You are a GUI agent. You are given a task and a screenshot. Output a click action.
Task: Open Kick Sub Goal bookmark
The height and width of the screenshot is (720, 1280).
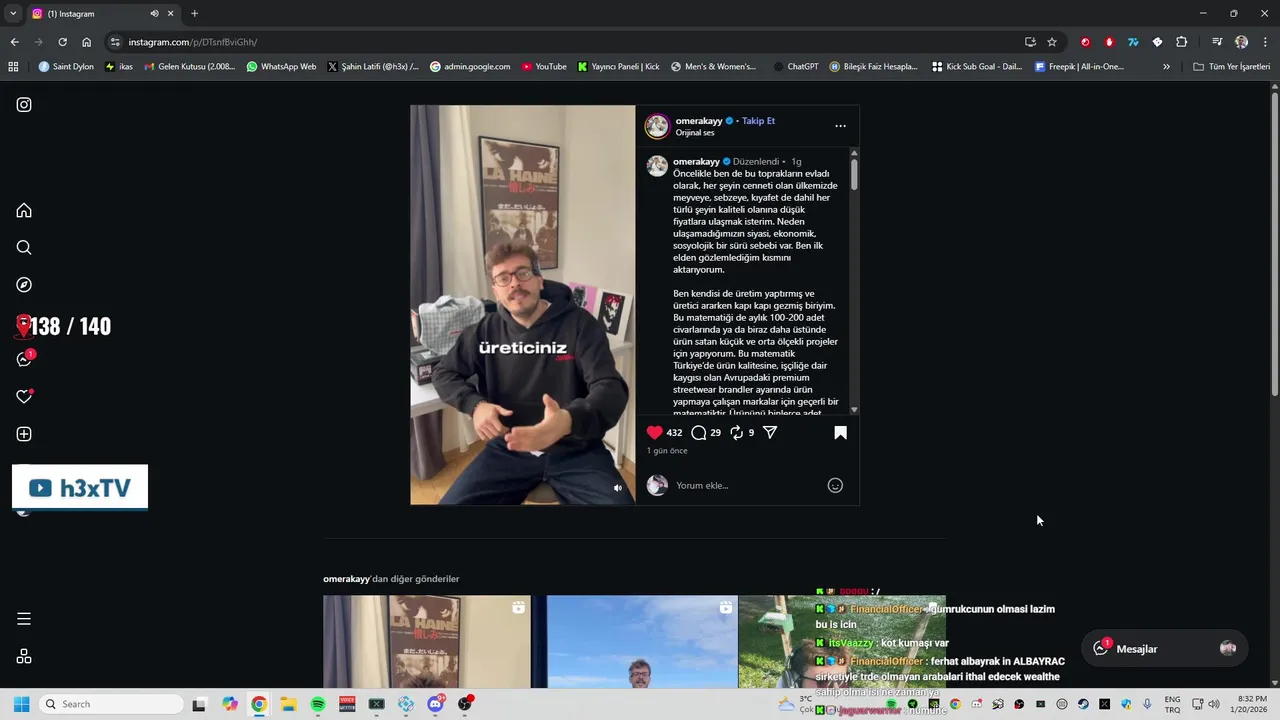[x=977, y=67]
